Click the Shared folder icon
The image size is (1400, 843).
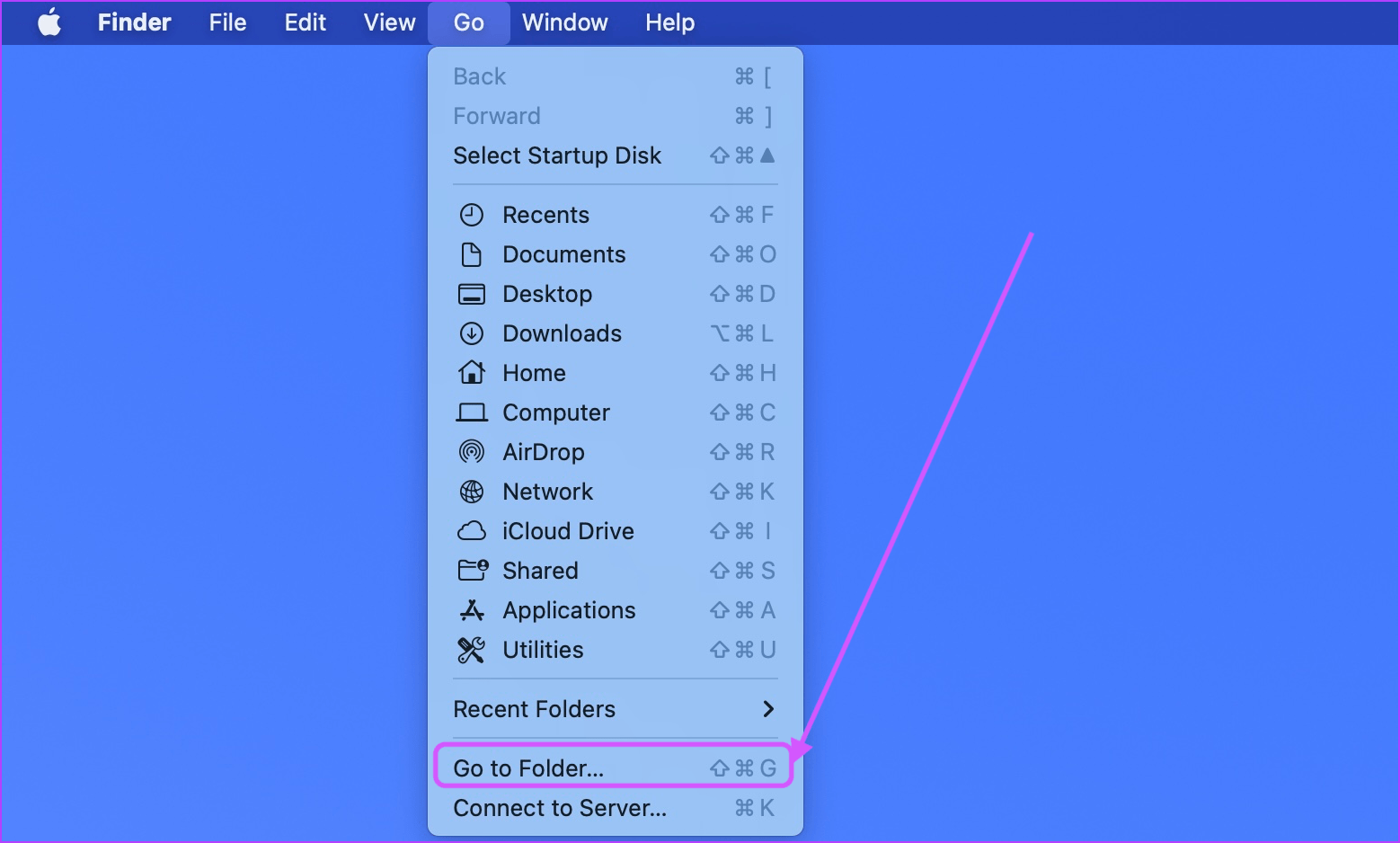click(x=473, y=571)
